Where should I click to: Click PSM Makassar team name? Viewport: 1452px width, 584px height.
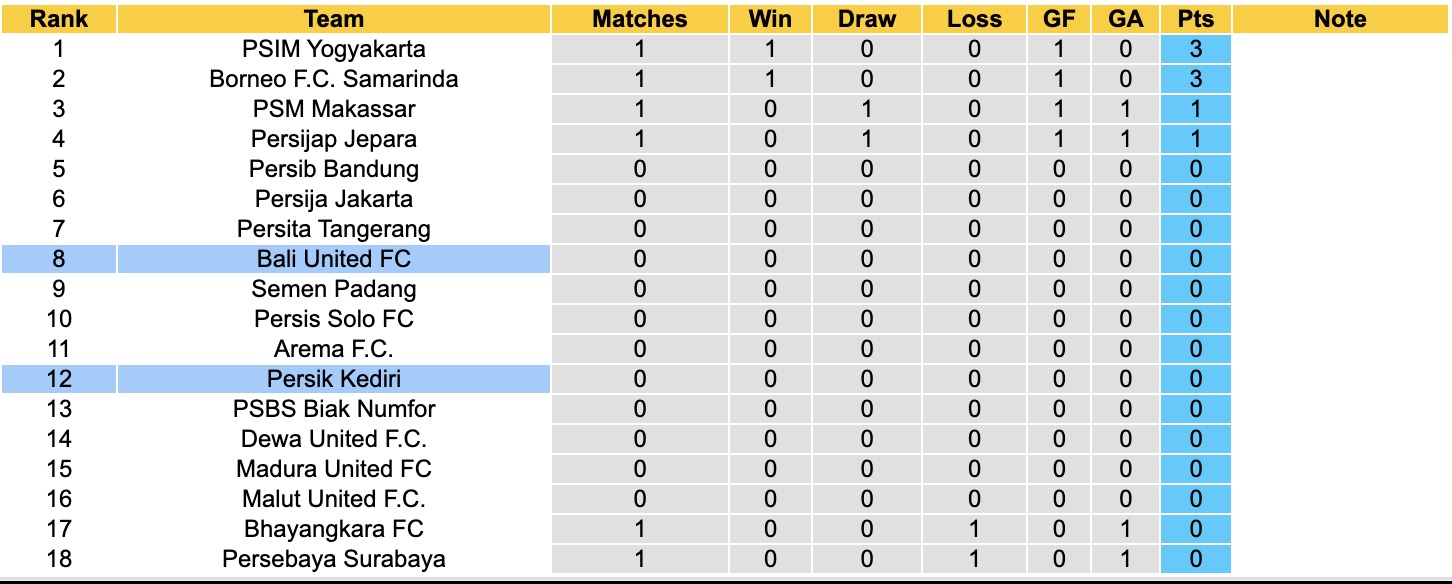334,109
